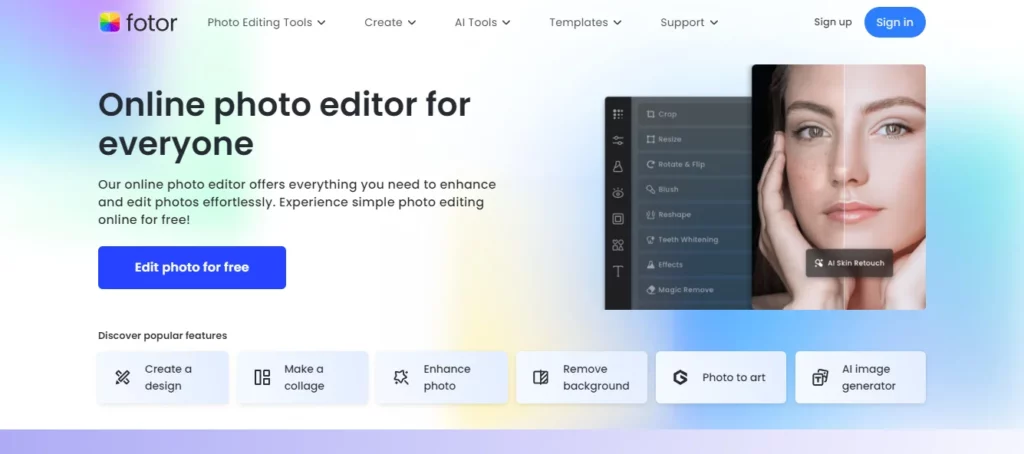
Task: Click the Rotate & Flip icon in preview panel
Action: click(650, 165)
